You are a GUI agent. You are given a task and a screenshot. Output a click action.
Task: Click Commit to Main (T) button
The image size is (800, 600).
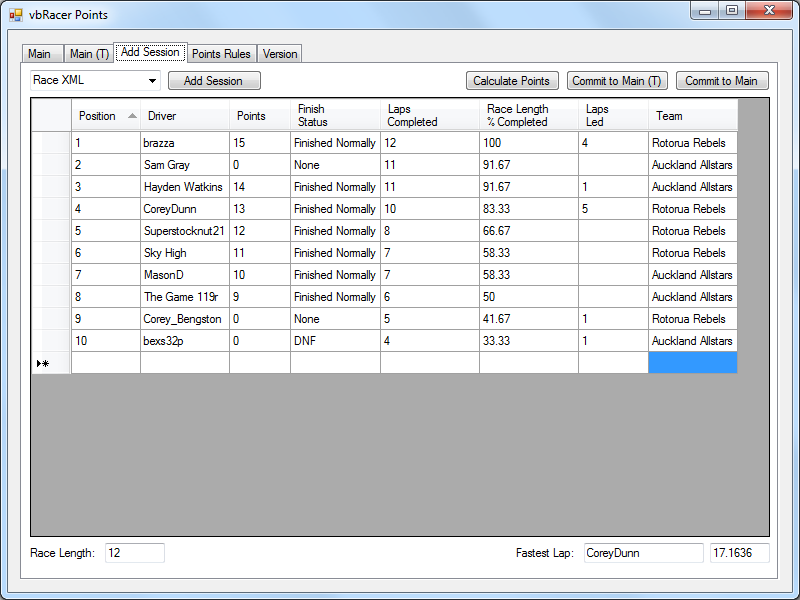point(616,81)
